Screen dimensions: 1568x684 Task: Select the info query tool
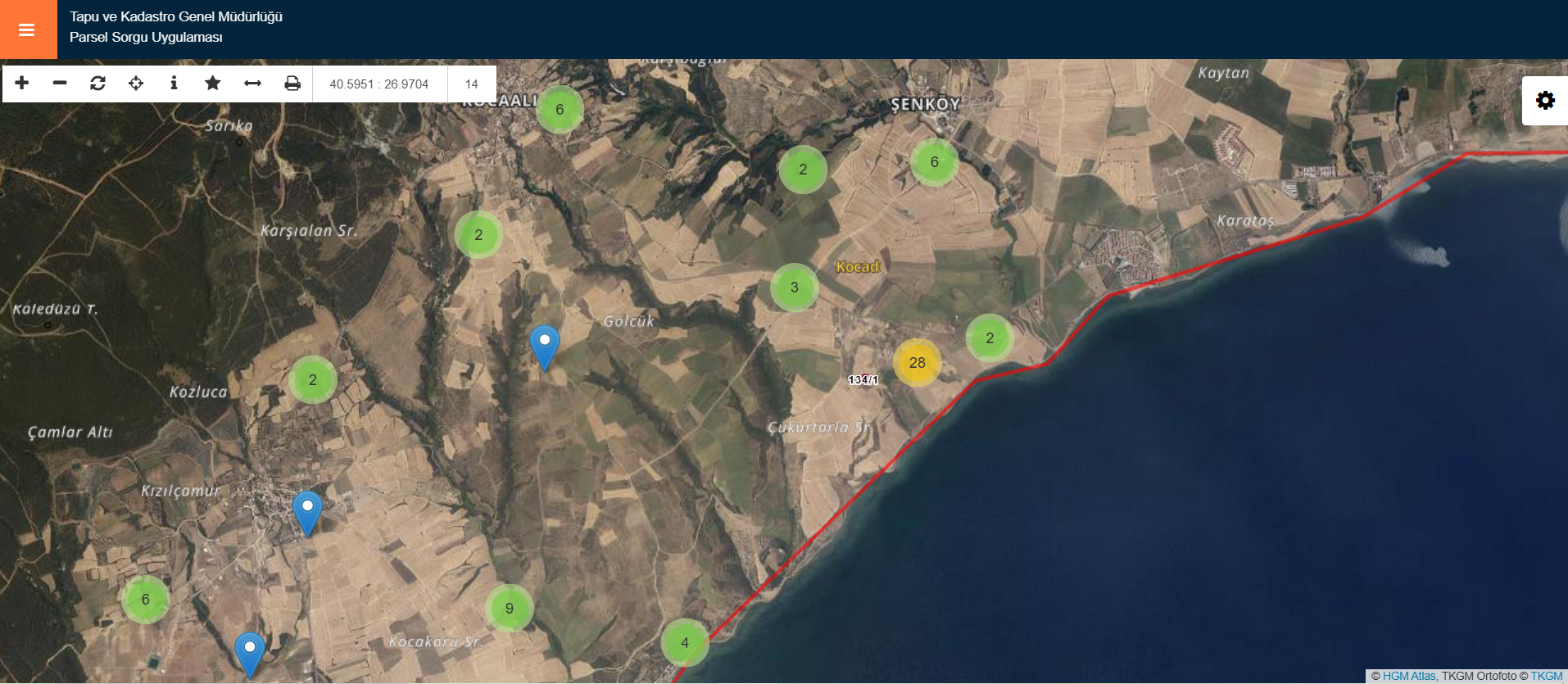[174, 83]
